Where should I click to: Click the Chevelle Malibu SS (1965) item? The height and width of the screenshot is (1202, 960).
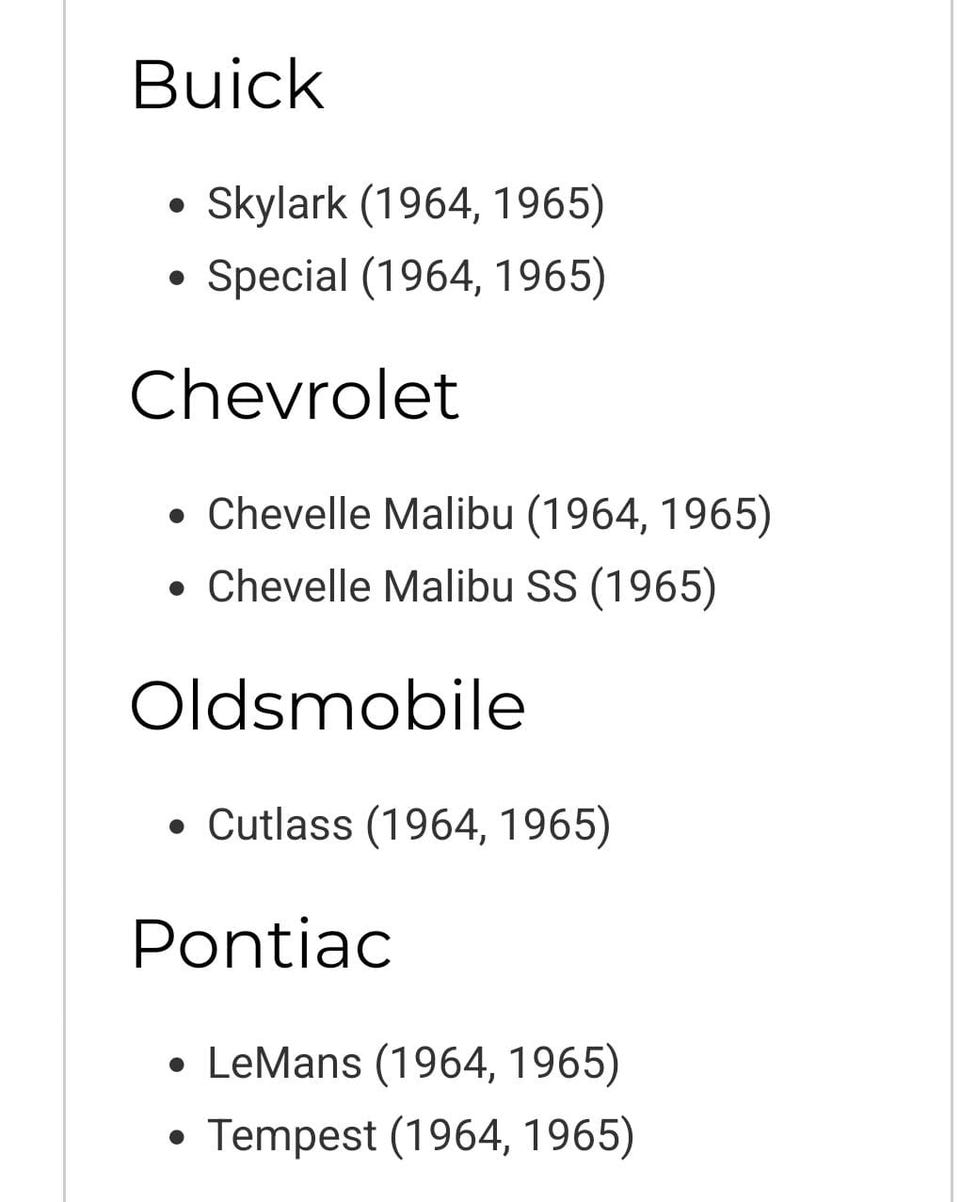(461, 587)
